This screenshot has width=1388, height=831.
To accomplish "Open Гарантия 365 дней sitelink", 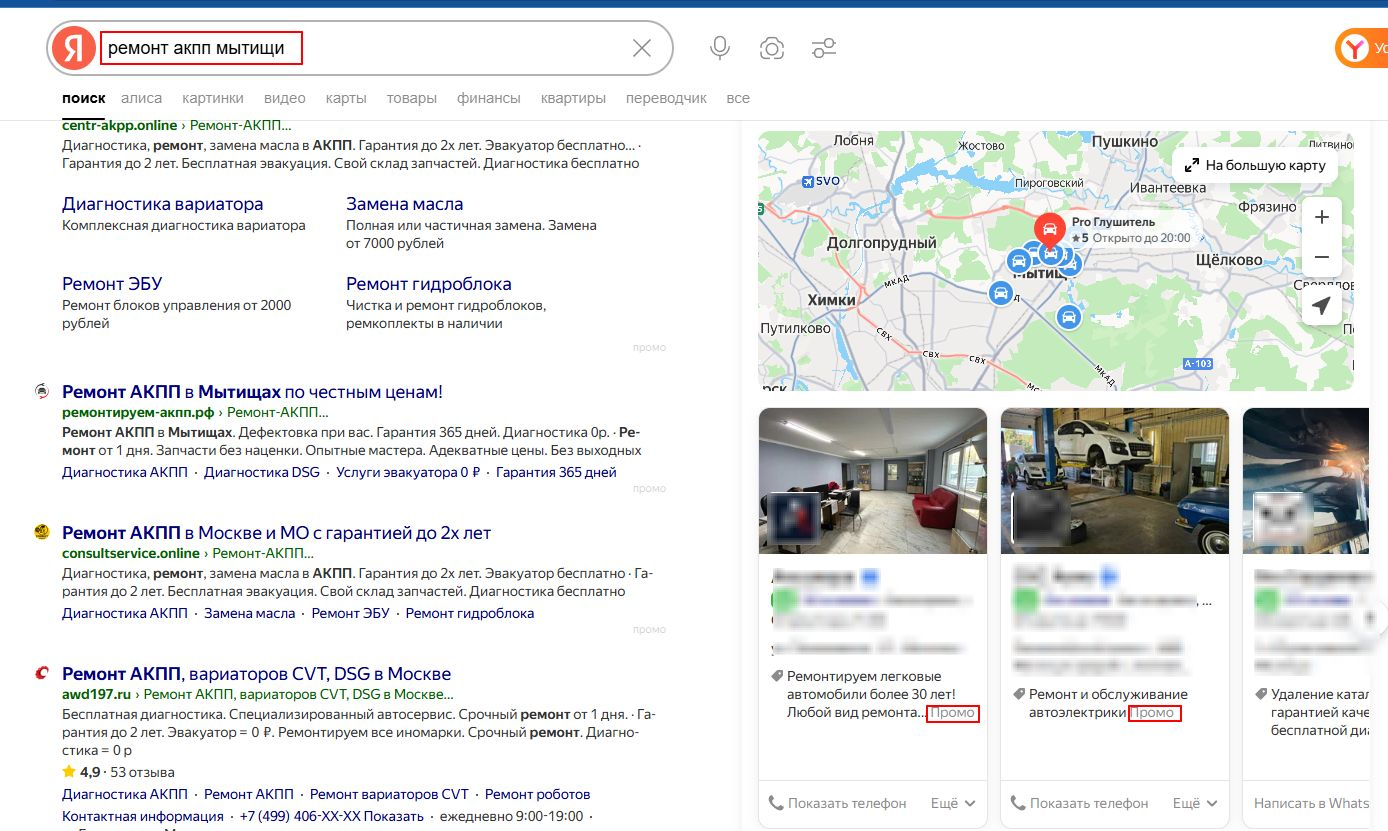I will 556,472.
